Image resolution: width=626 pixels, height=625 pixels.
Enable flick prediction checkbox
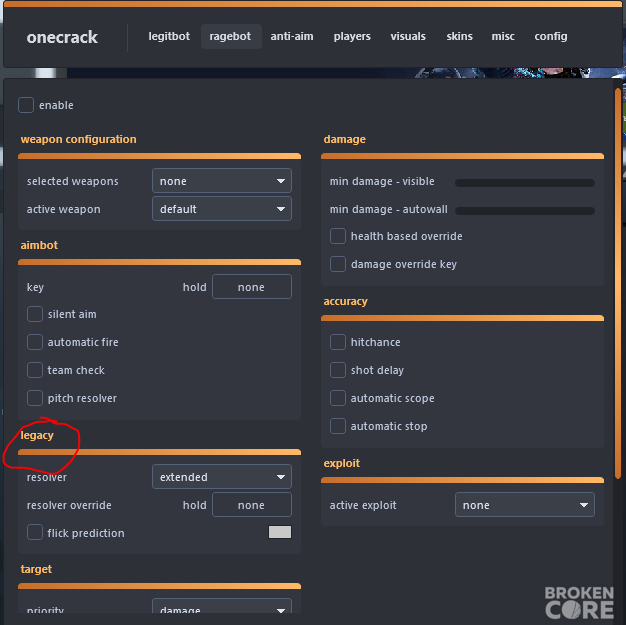(x=35, y=532)
